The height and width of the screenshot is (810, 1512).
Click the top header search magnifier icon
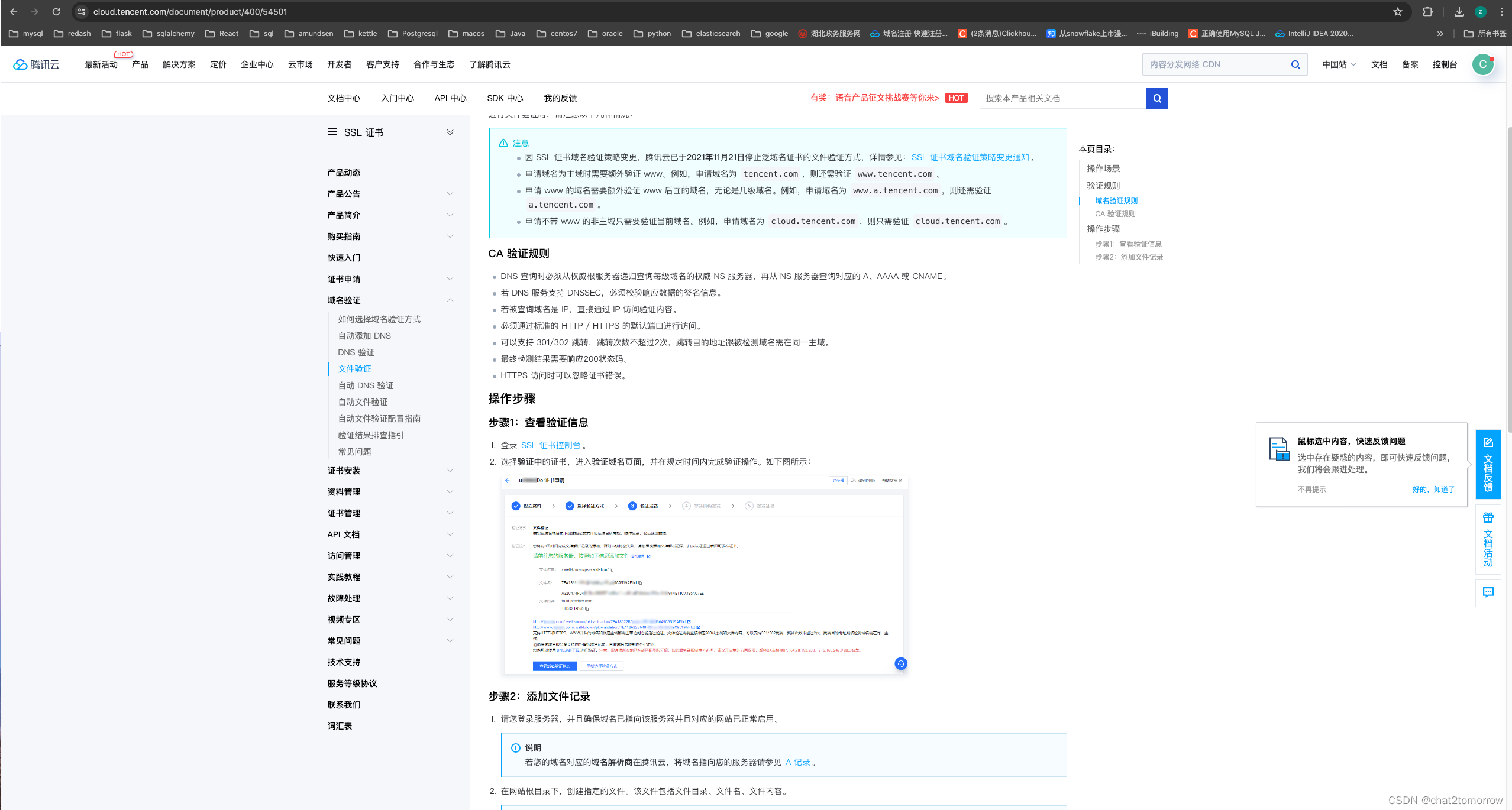coord(1295,64)
